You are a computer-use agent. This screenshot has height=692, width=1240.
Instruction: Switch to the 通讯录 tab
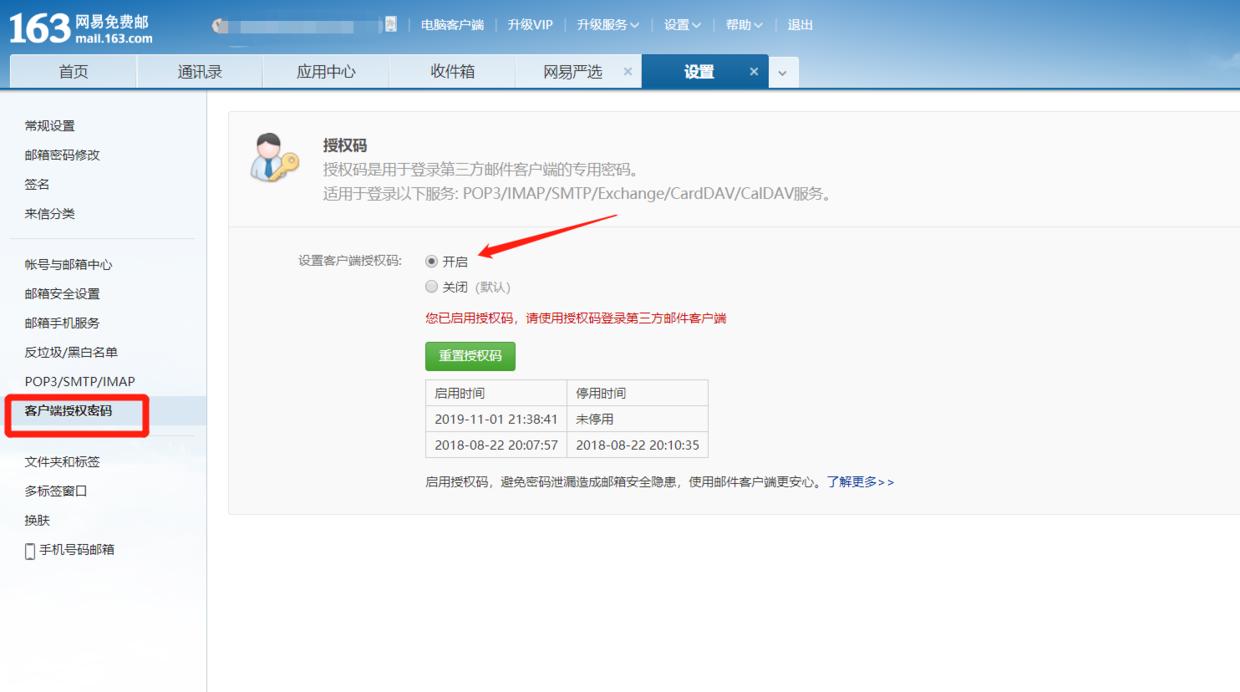click(200, 71)
